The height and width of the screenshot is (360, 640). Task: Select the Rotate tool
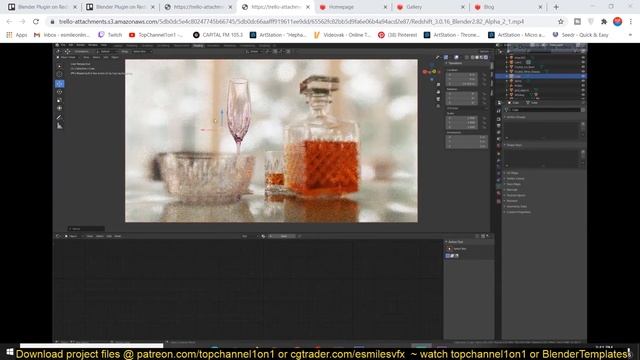(60, 92)
